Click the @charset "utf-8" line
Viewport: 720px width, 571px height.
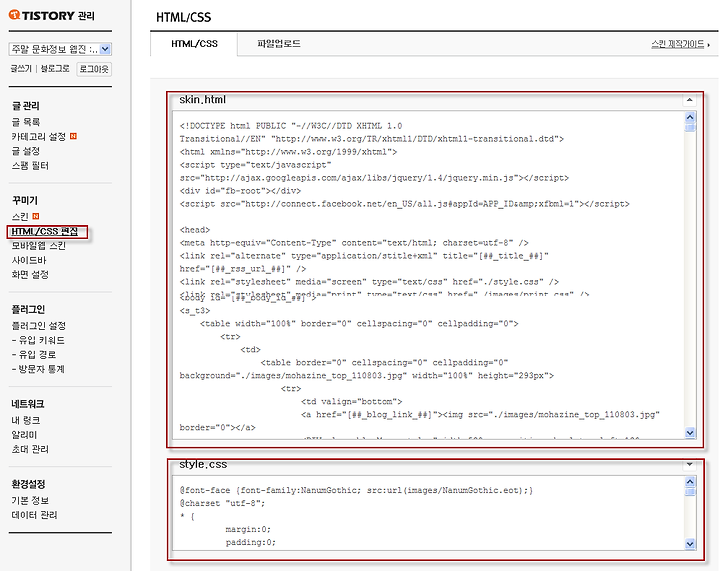click(222, 503)
